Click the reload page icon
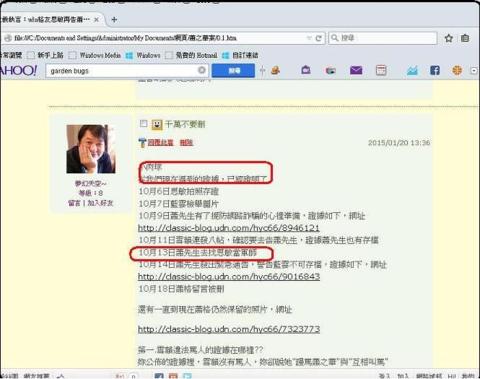Image resolution: width=480 pixels, height=379 pixels. pos(319,38)
